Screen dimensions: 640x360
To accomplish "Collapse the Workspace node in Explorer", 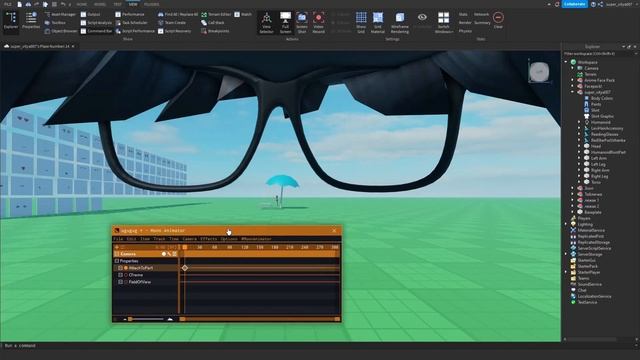I will [567, 62].
